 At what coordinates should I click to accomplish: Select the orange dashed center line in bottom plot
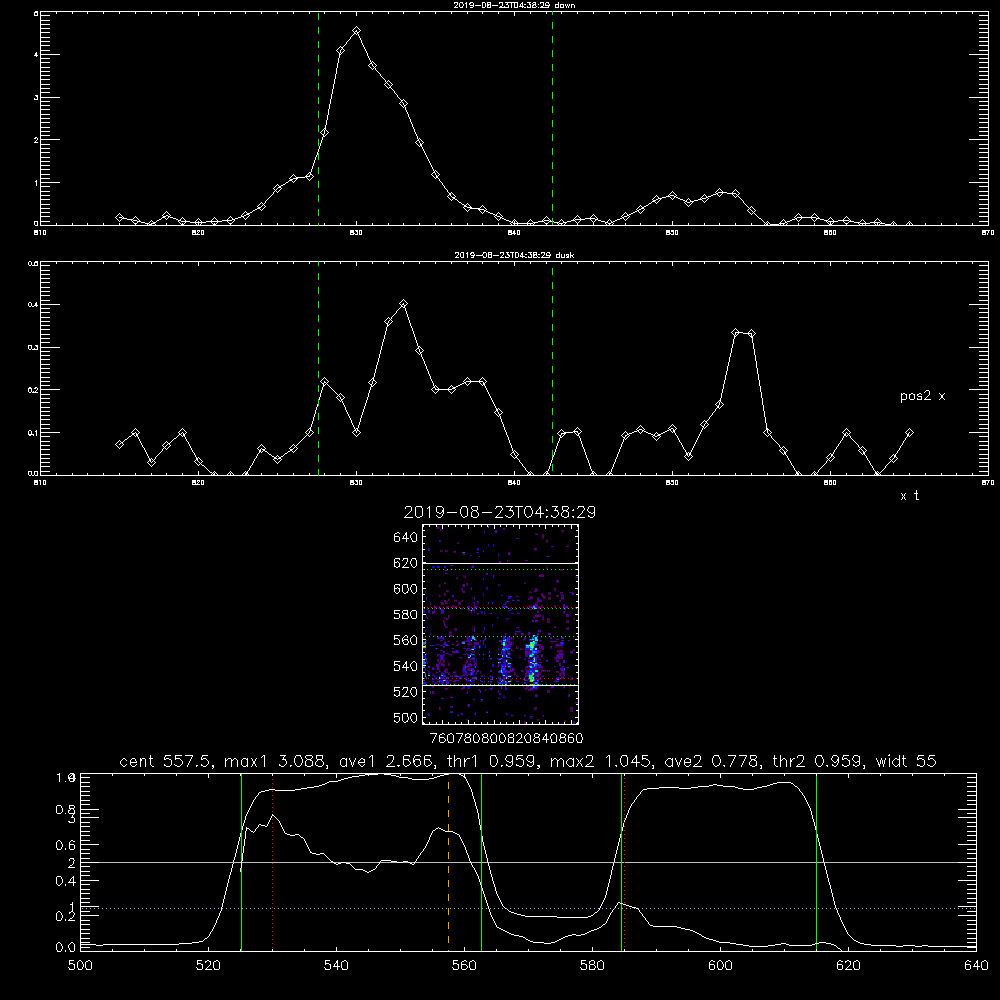(x=448, y=861)
